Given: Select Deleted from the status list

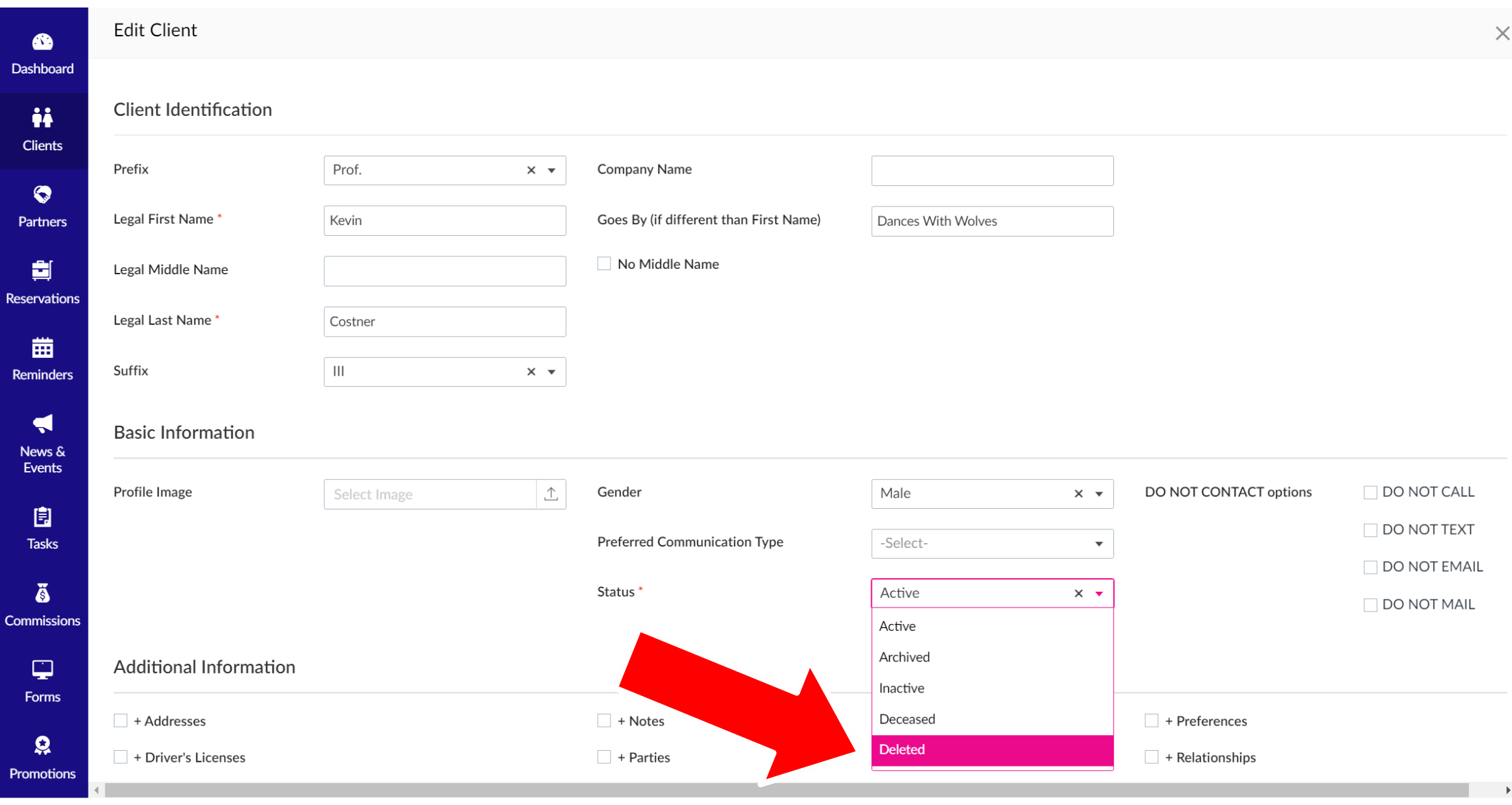Looking at the screenshot, I should (x=992, y=749).
